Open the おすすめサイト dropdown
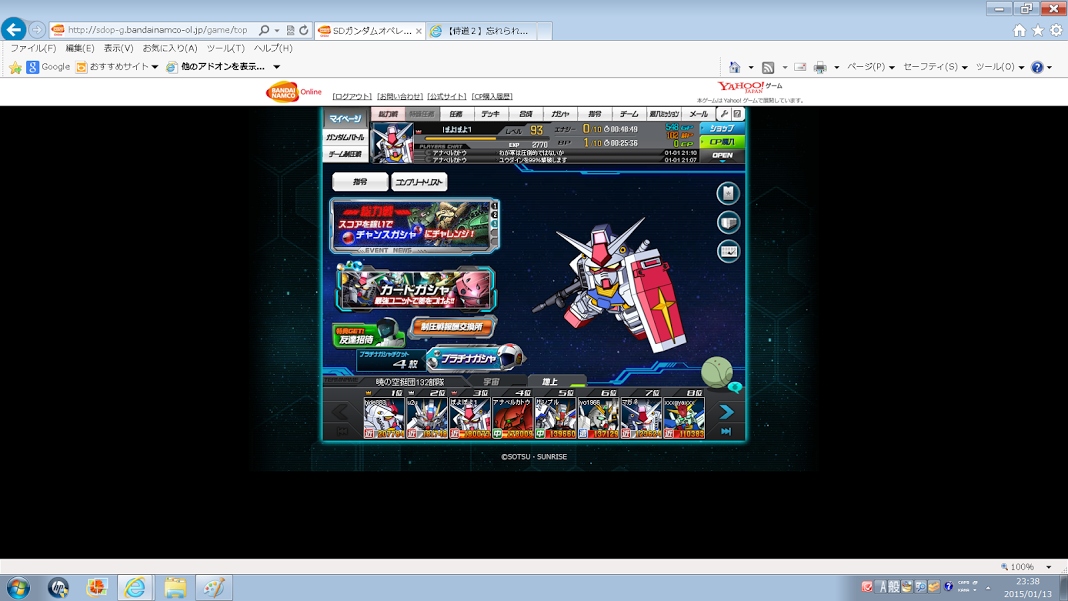The width and height of the screenshot is (1068, 601). 117,67
